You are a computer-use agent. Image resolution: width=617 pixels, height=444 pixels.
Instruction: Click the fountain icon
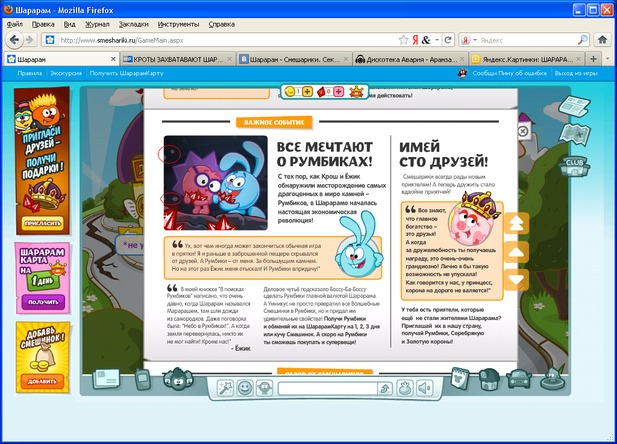point(552,378)
